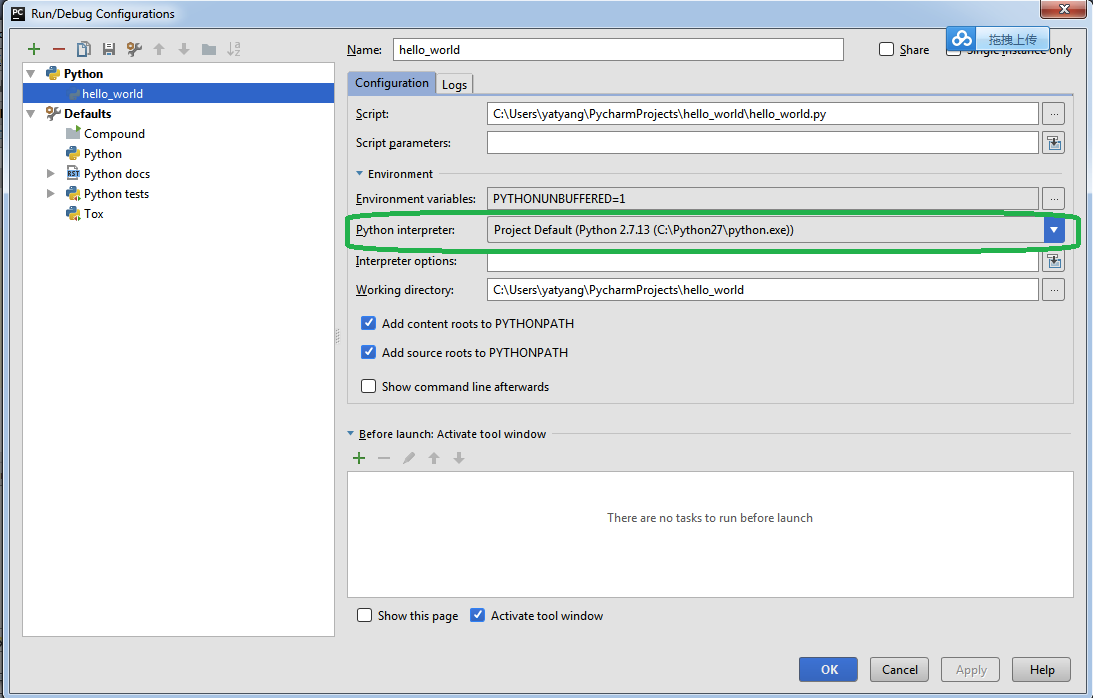Edit defaults with the wrench icon
The image size is (1093, 698).
[x=134, y=49]
